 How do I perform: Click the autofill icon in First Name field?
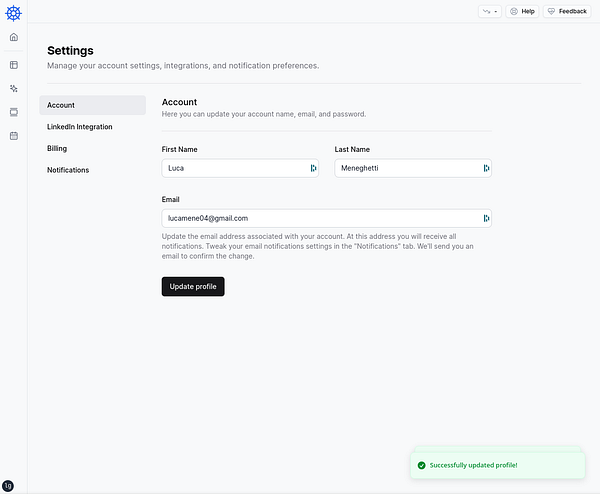coord(313,168)
